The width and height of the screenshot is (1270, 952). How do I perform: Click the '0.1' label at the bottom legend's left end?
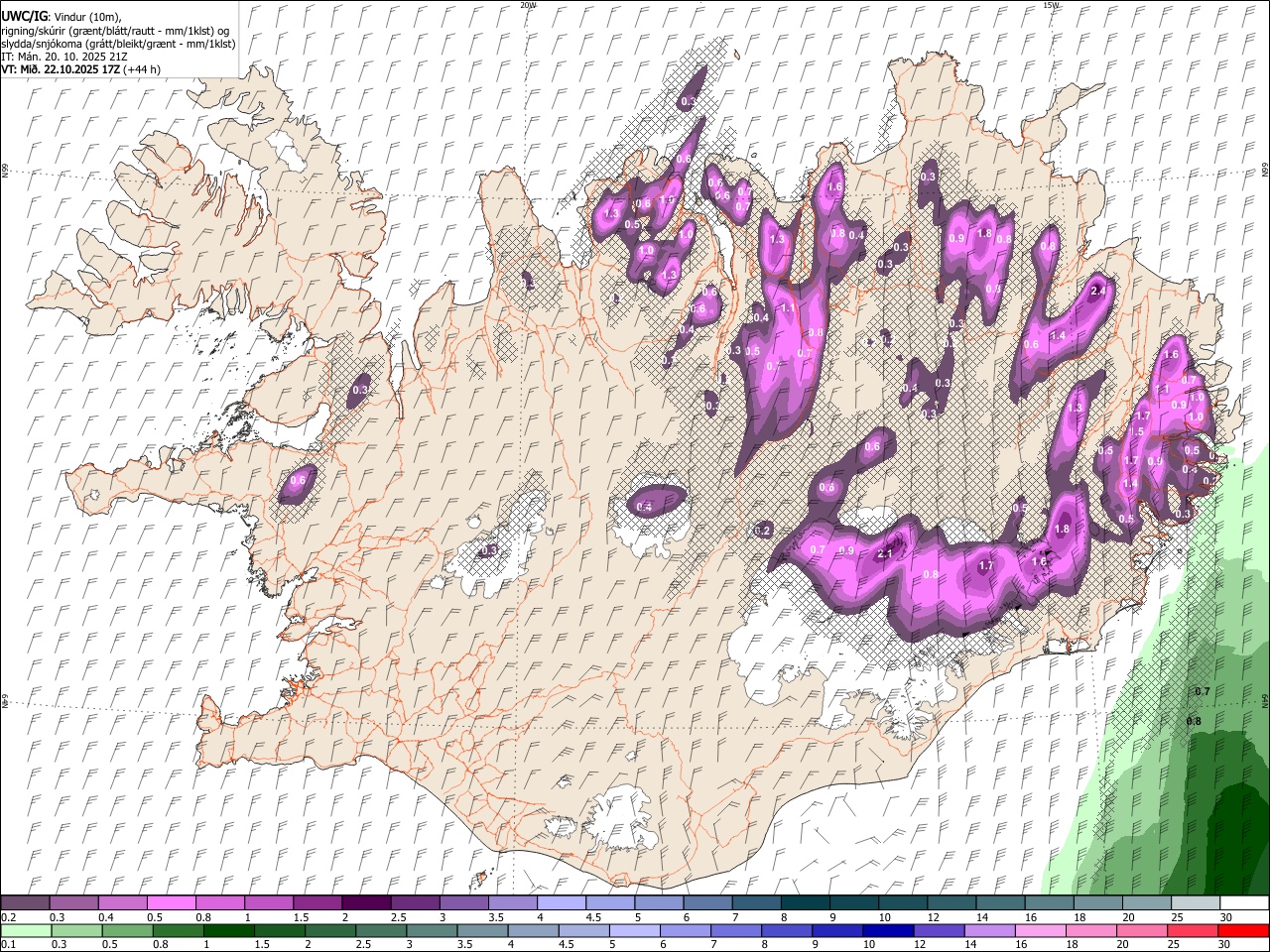point(8,945)
